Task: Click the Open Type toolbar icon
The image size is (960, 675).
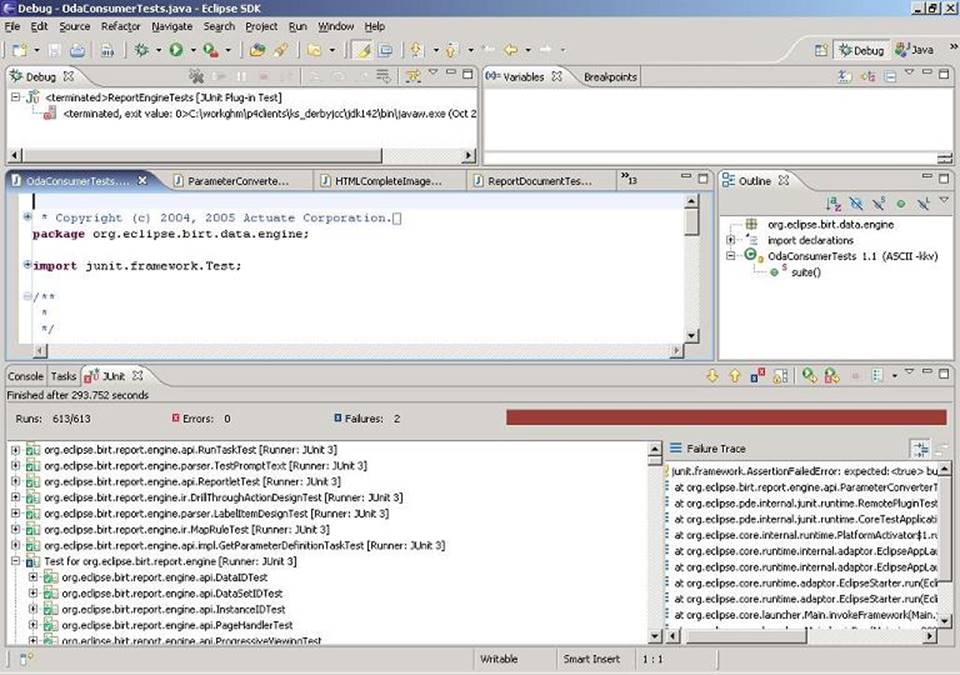Action: 258,50
